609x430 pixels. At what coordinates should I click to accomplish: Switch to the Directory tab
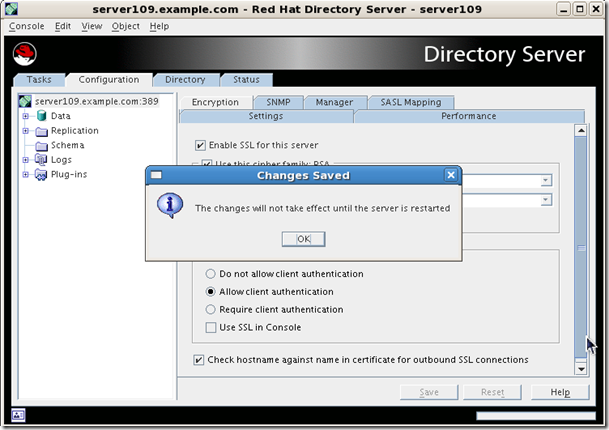coord(185,80)
